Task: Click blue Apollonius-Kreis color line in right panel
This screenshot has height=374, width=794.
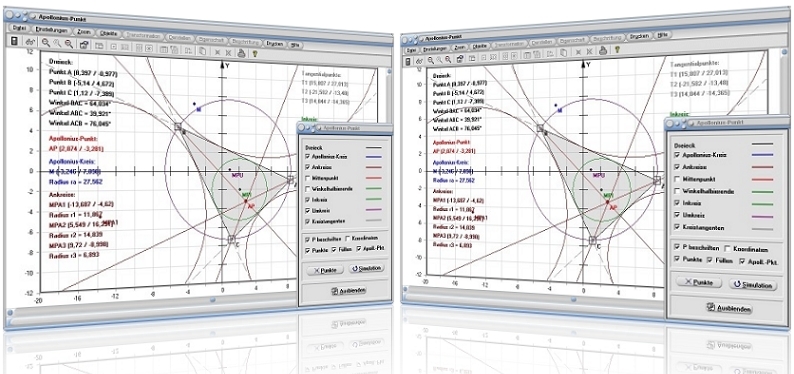Action: [762, 154]
